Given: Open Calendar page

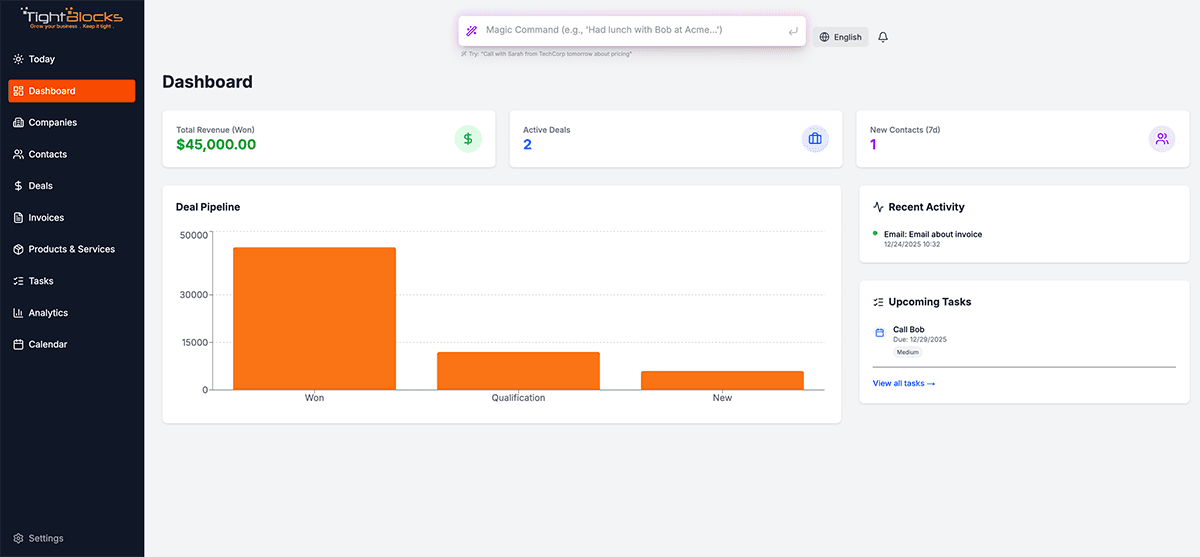Looking at the screenshot, I should pos(72,344).
